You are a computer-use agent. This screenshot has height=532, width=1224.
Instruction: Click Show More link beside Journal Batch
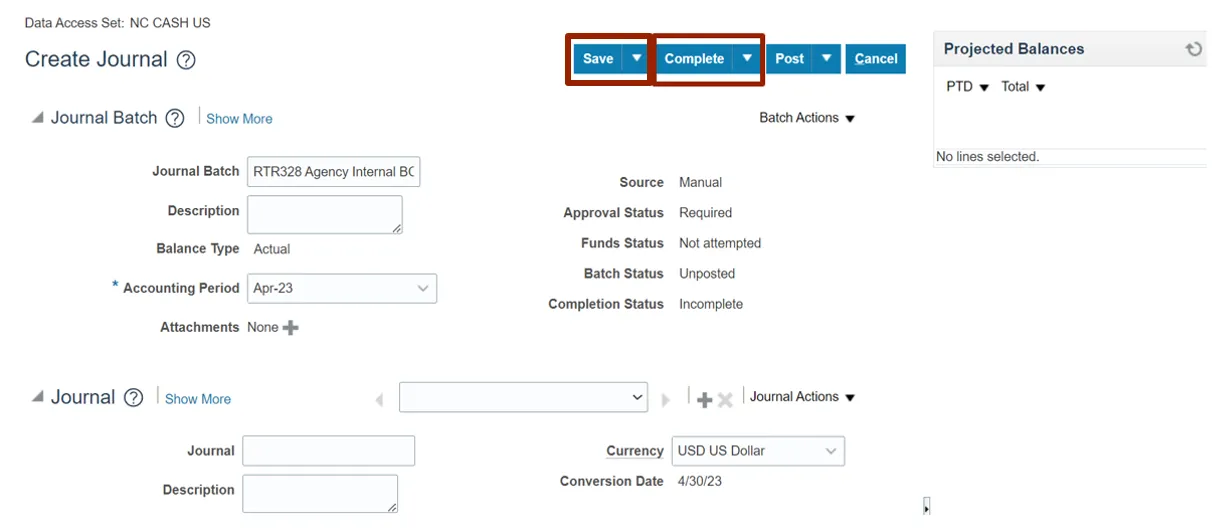coord(239,119)
